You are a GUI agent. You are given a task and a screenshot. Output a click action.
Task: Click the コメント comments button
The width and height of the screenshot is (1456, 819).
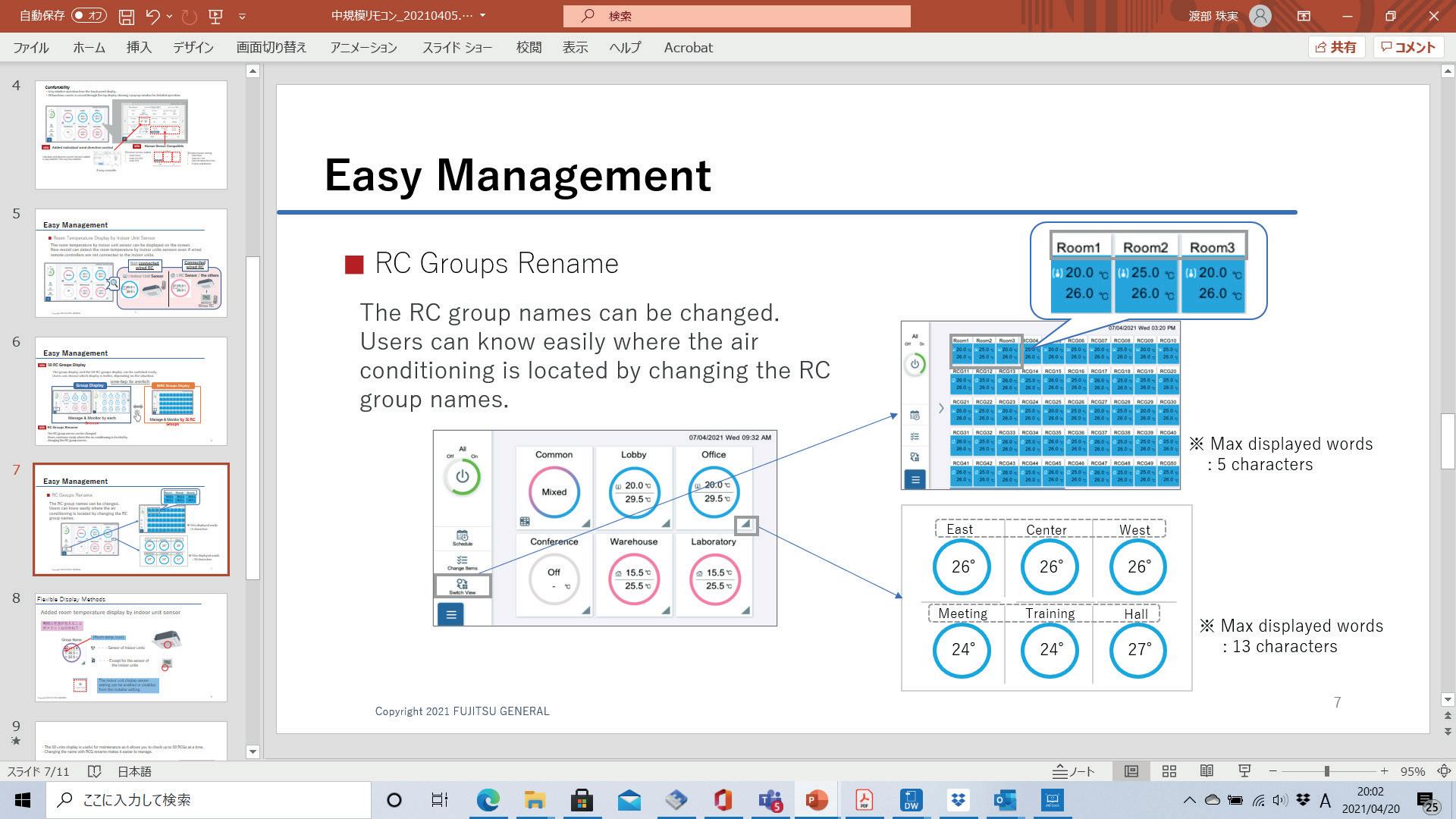pyautogui.click(x=1408, y=47)
